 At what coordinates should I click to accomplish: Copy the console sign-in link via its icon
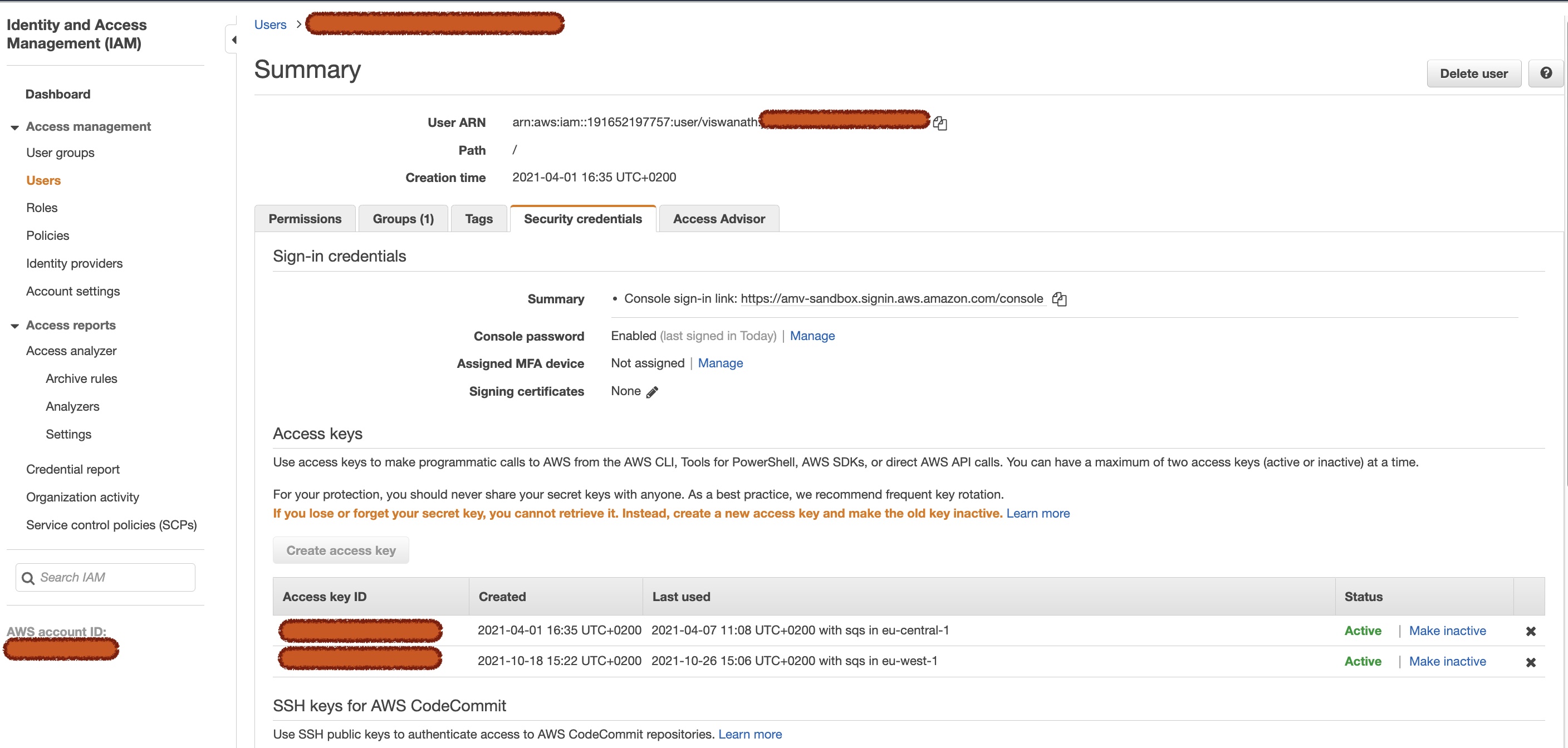point(1059,299)
